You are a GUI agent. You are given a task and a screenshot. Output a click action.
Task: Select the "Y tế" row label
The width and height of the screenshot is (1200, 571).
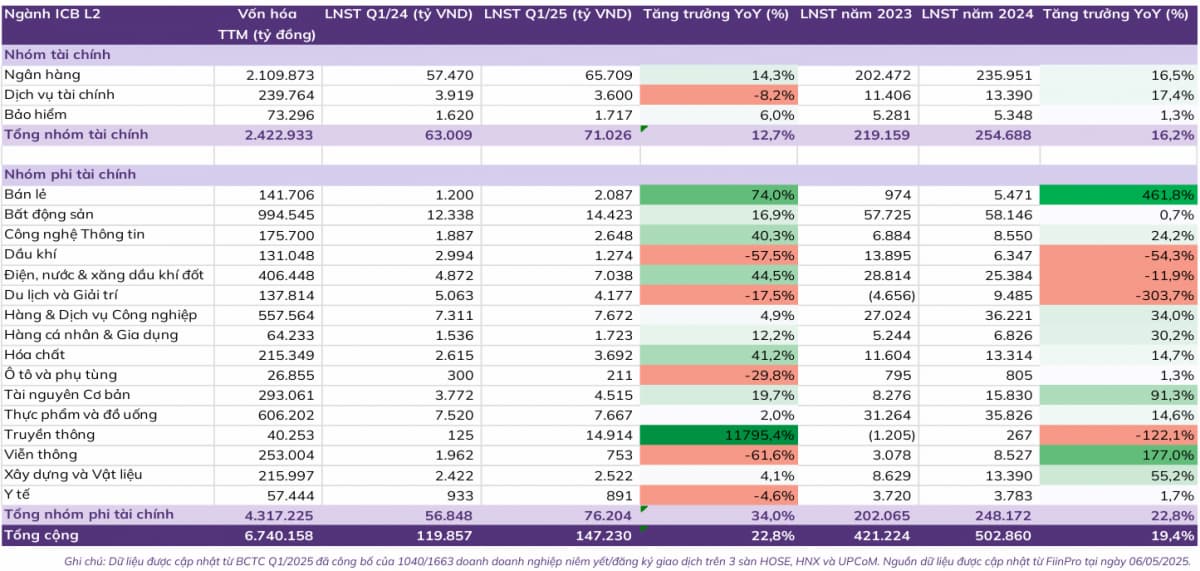(x=19, y=495)
